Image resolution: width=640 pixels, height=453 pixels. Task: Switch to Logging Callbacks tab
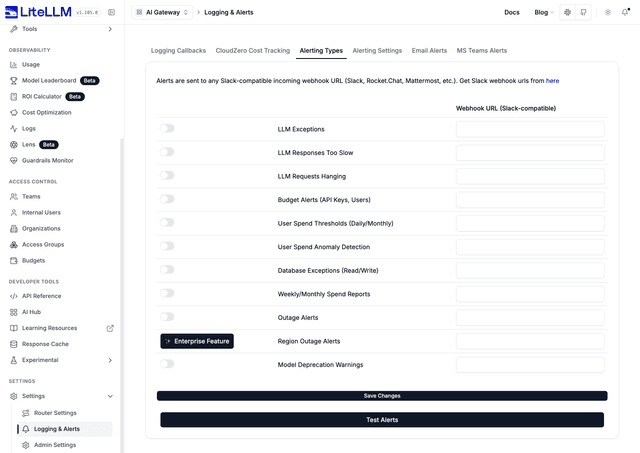[178, 51]
